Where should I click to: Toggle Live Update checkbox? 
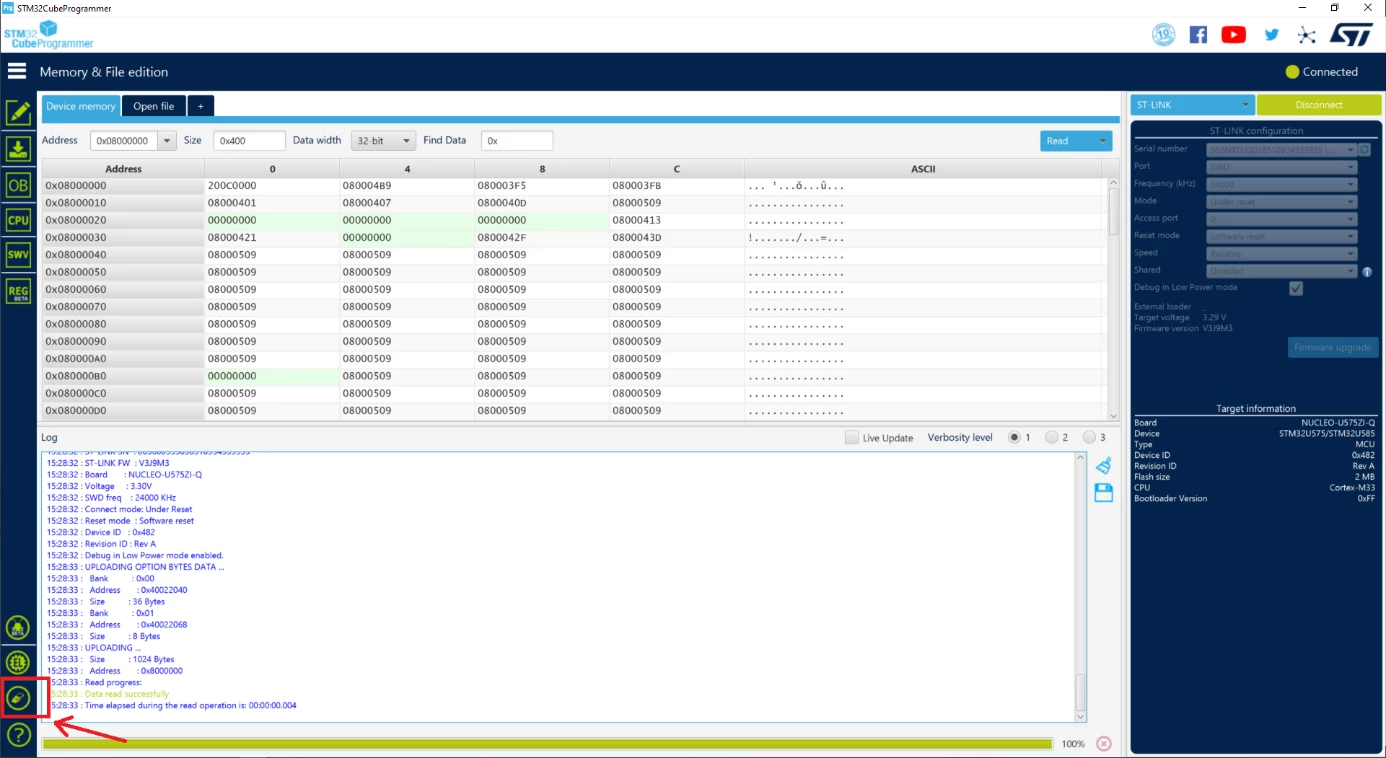852,438
